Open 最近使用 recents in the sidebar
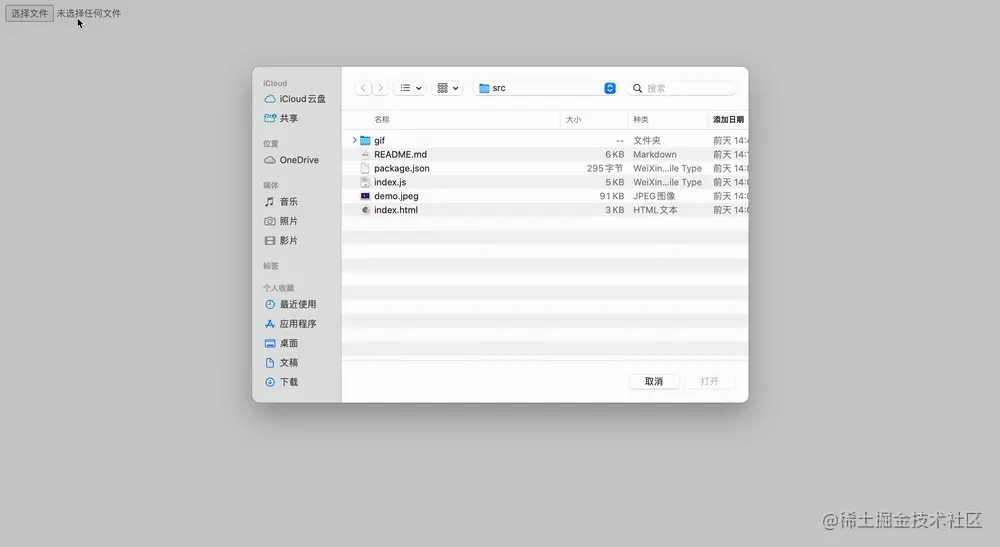1000x547 pixels. [x=290, y=304]
